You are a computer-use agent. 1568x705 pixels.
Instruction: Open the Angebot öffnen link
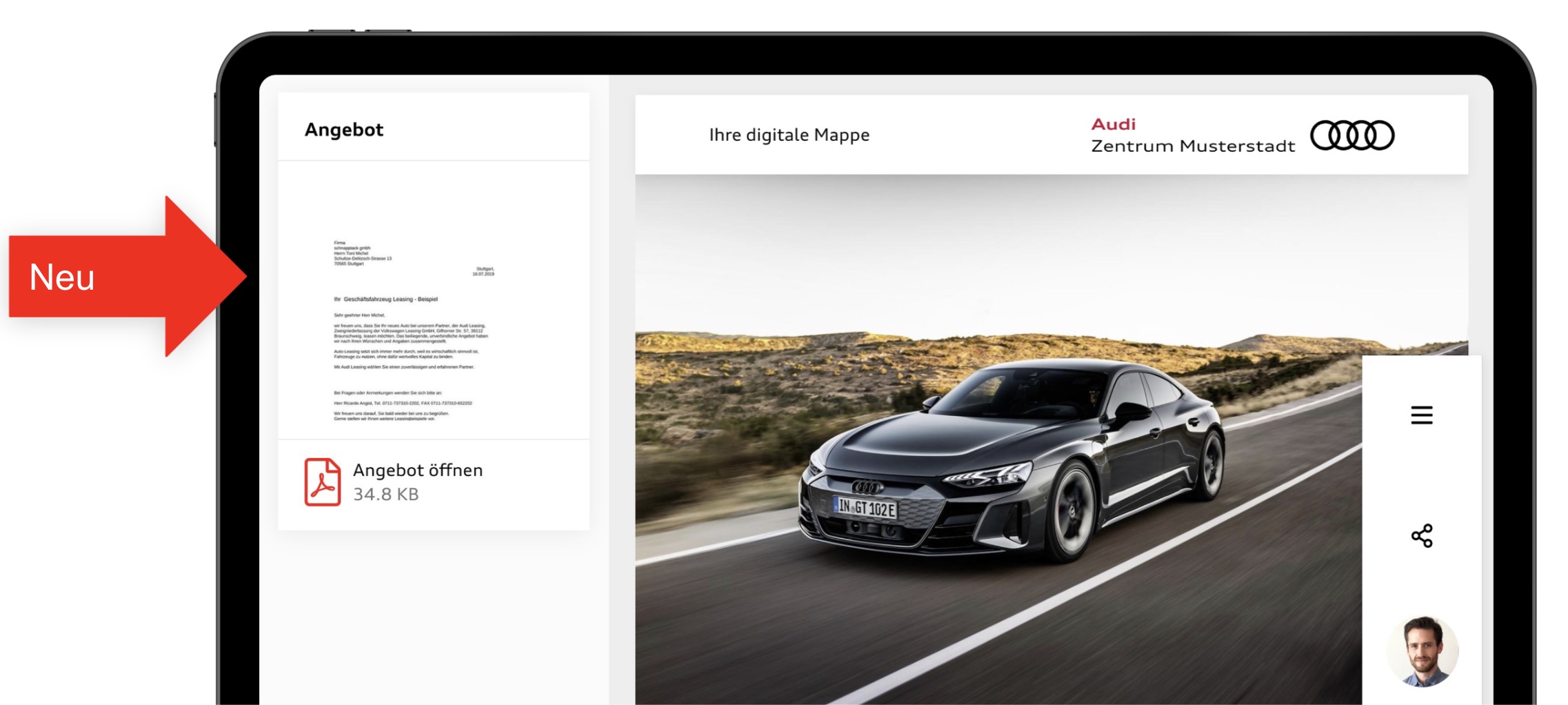[417, 470]
